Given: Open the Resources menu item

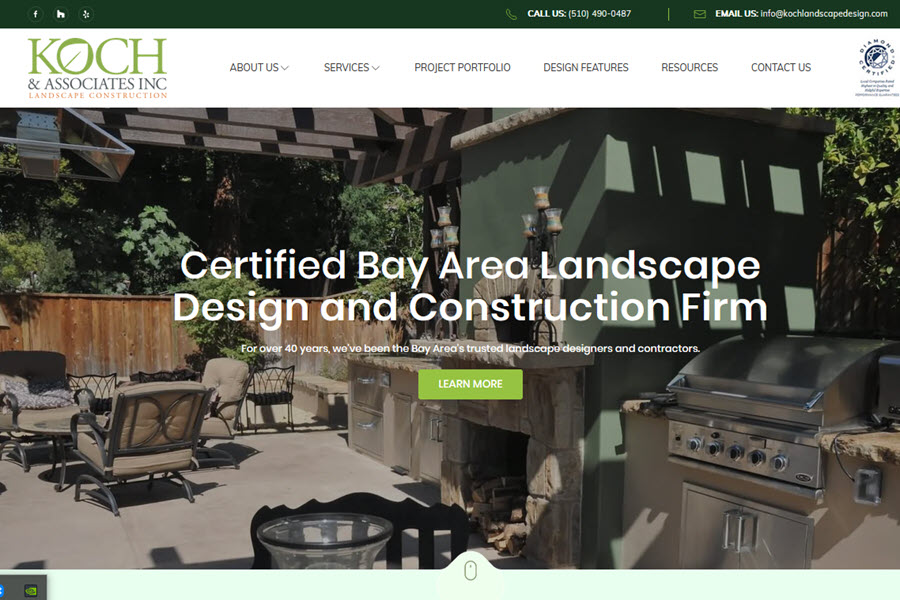Looking at the screenshot, I should click(689, 68).
